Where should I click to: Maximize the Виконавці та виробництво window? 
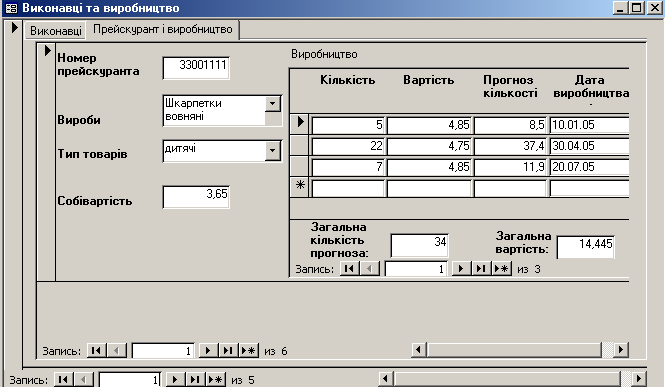(637, 8)
